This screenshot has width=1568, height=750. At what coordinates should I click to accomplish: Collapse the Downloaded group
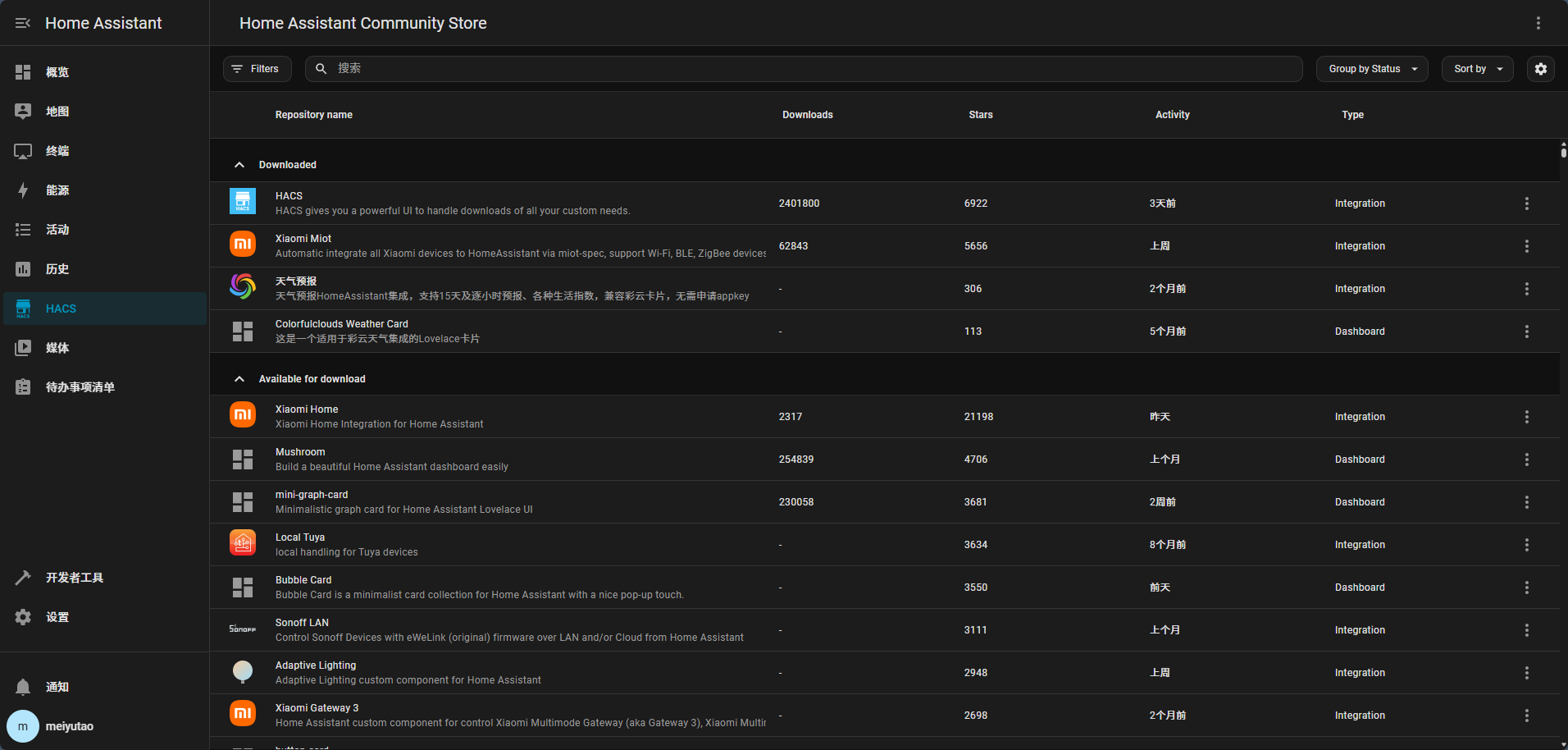[239, 165]
